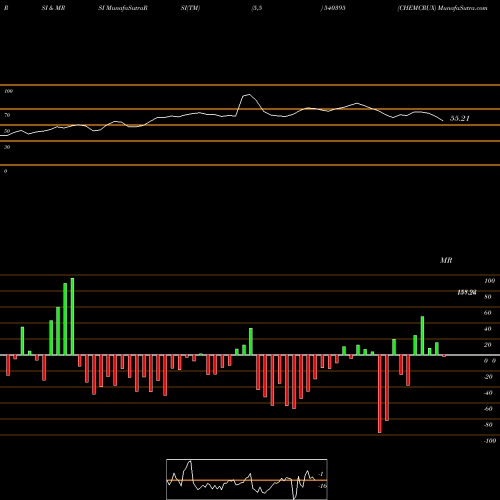Click the 80 label on MR right axis
This screenshot has height=500, width=500.
click(x=488, y=297)
